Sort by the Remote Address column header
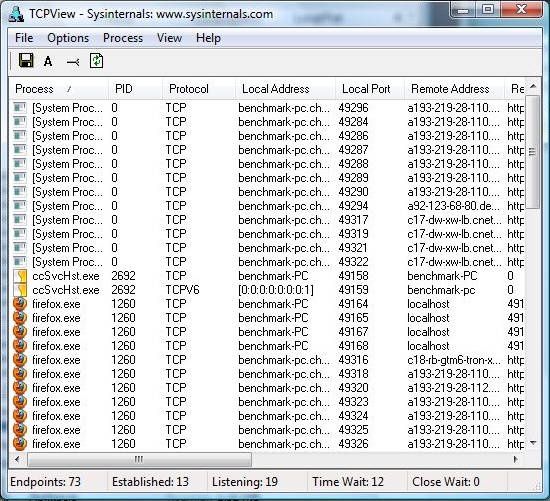 coord(454,89)
